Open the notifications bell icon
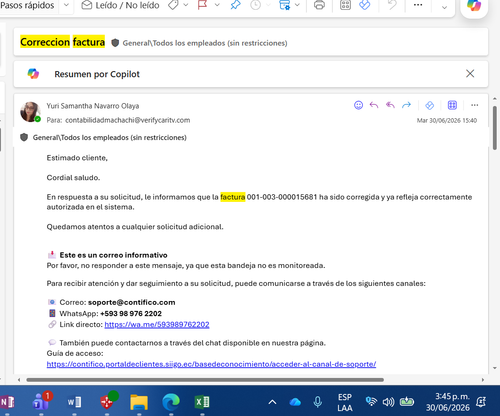Image resolution: width=500 pixels, height=416 pixels. tap(481, 402)
